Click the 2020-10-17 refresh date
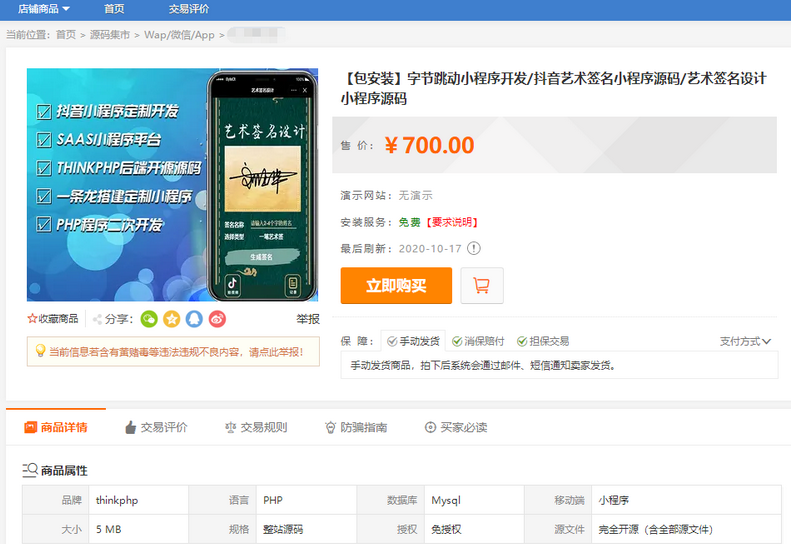The image size is (791, 544). click(430, 248)
